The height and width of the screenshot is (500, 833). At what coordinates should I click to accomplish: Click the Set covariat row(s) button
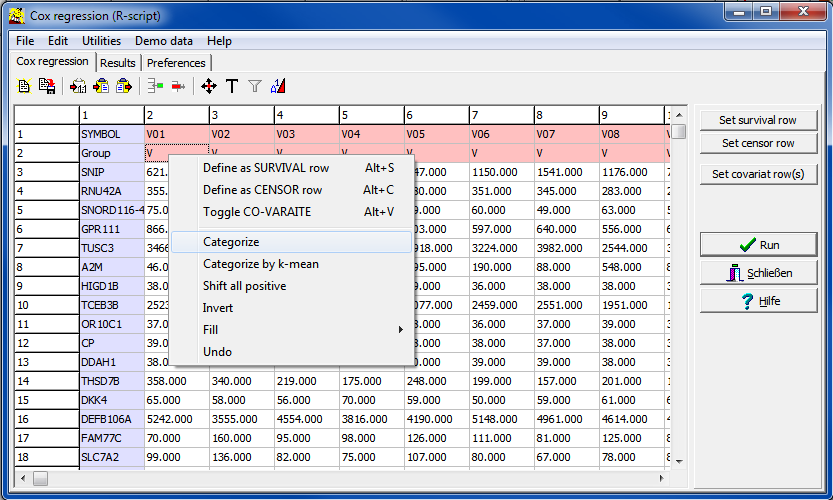(x=758, y=174)
